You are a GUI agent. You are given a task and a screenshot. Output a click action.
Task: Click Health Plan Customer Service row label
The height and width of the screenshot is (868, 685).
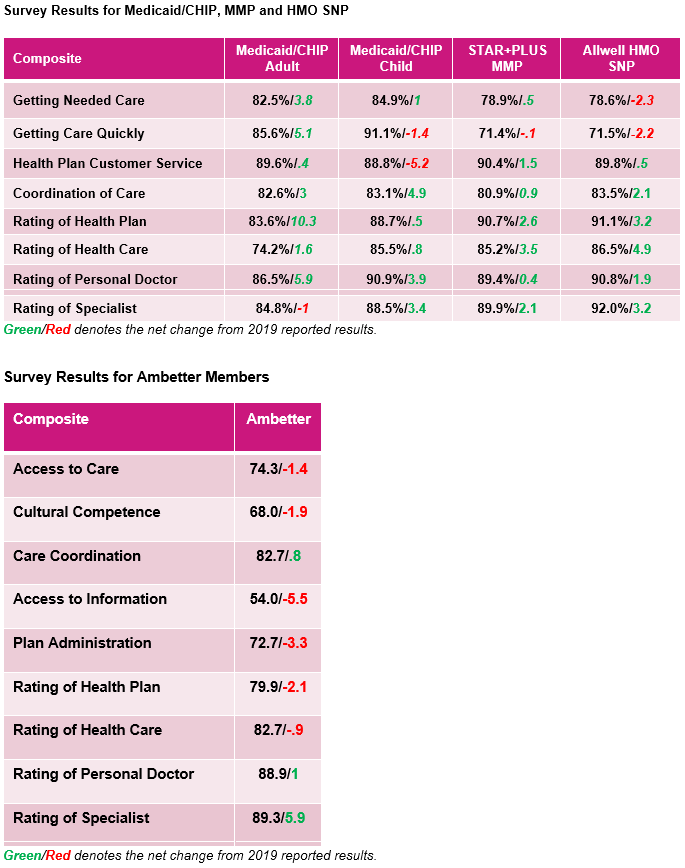point(107,163)
